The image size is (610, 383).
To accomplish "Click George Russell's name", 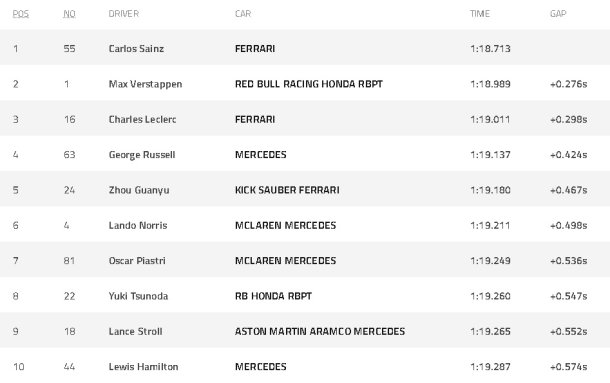I will pyautogui.click(x=142, y=155).
